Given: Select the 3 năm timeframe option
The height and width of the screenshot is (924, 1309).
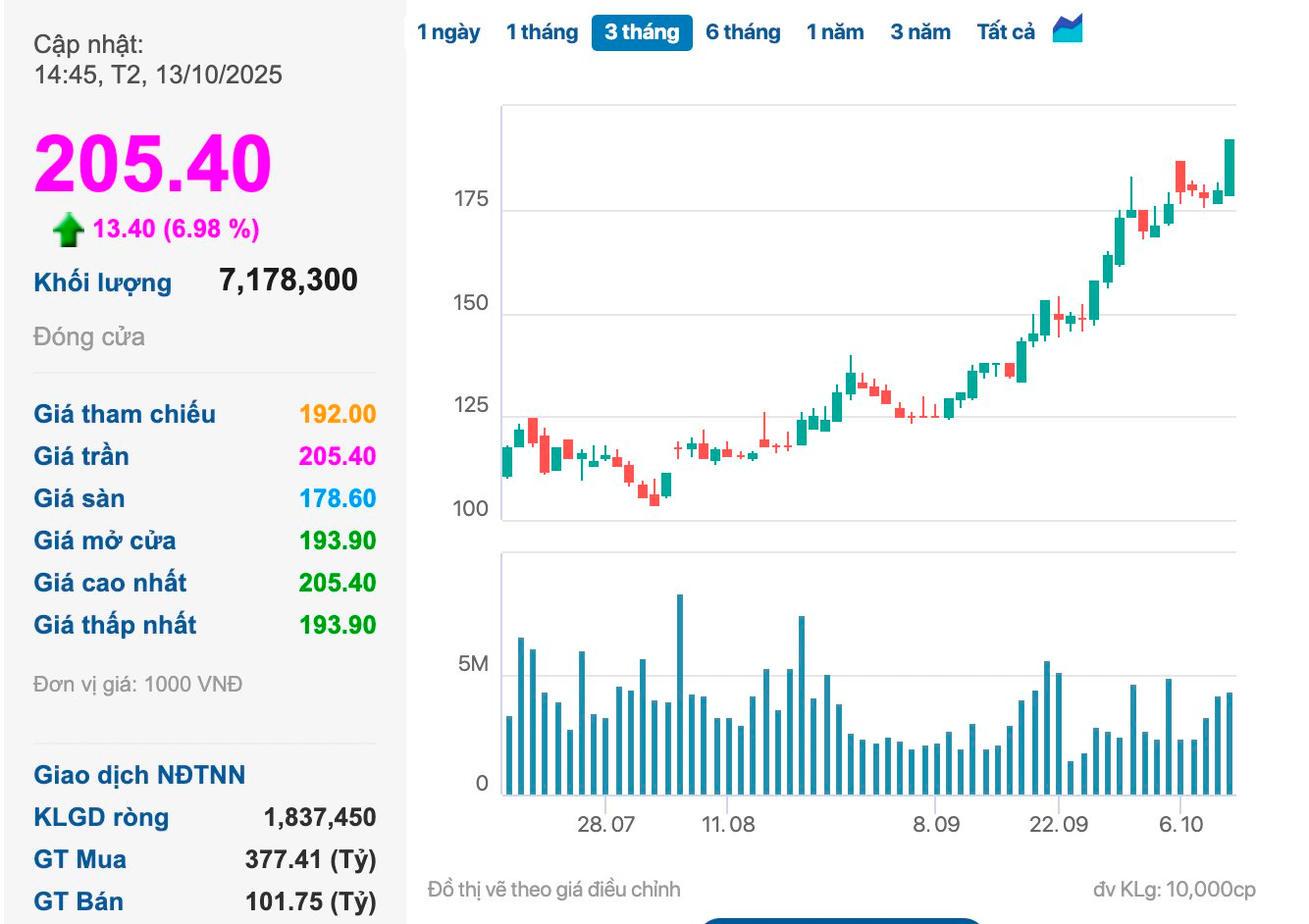Looking at the screenshot, I should click(x=920, y=31).
